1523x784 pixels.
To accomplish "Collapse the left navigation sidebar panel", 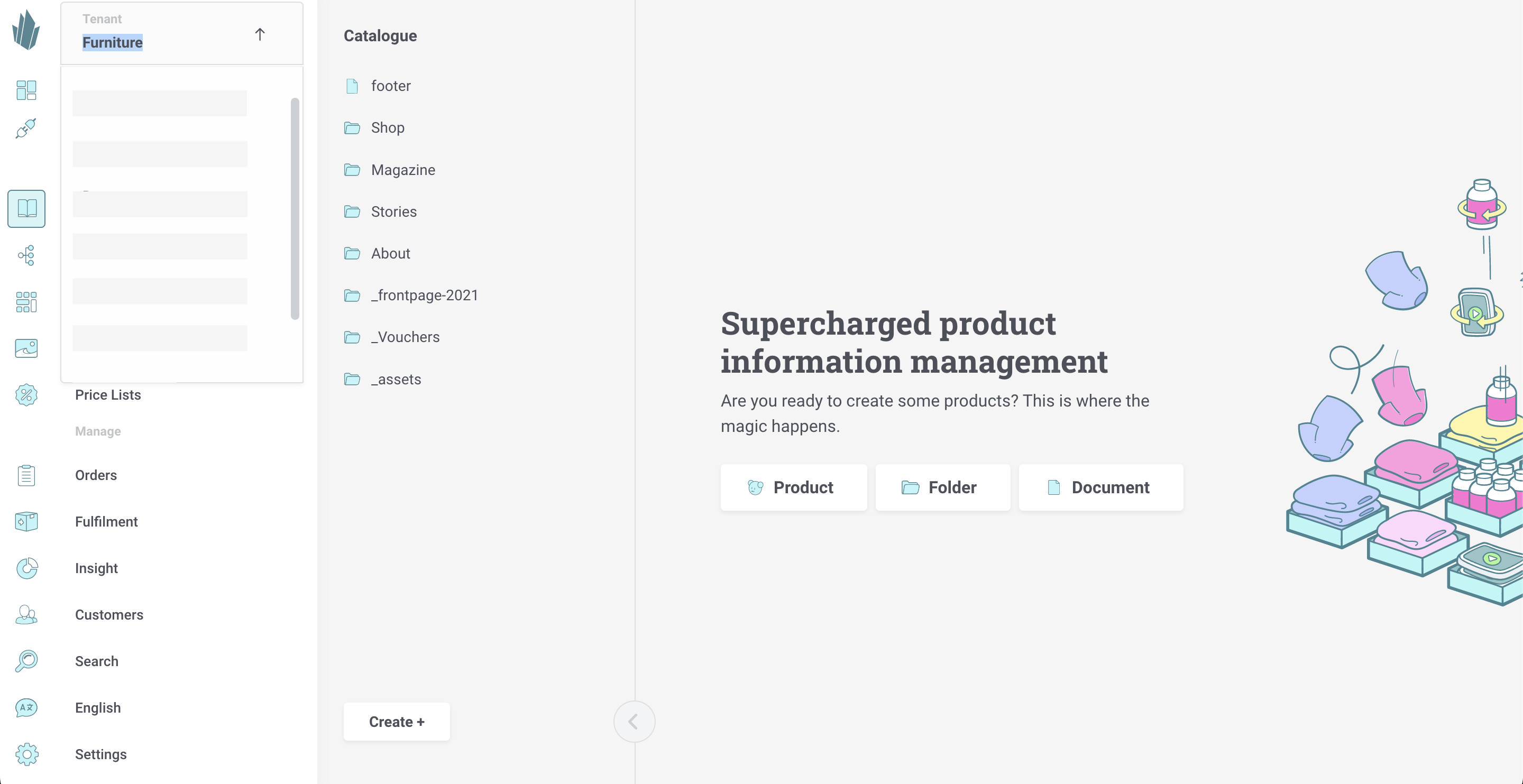I will 635,721.
